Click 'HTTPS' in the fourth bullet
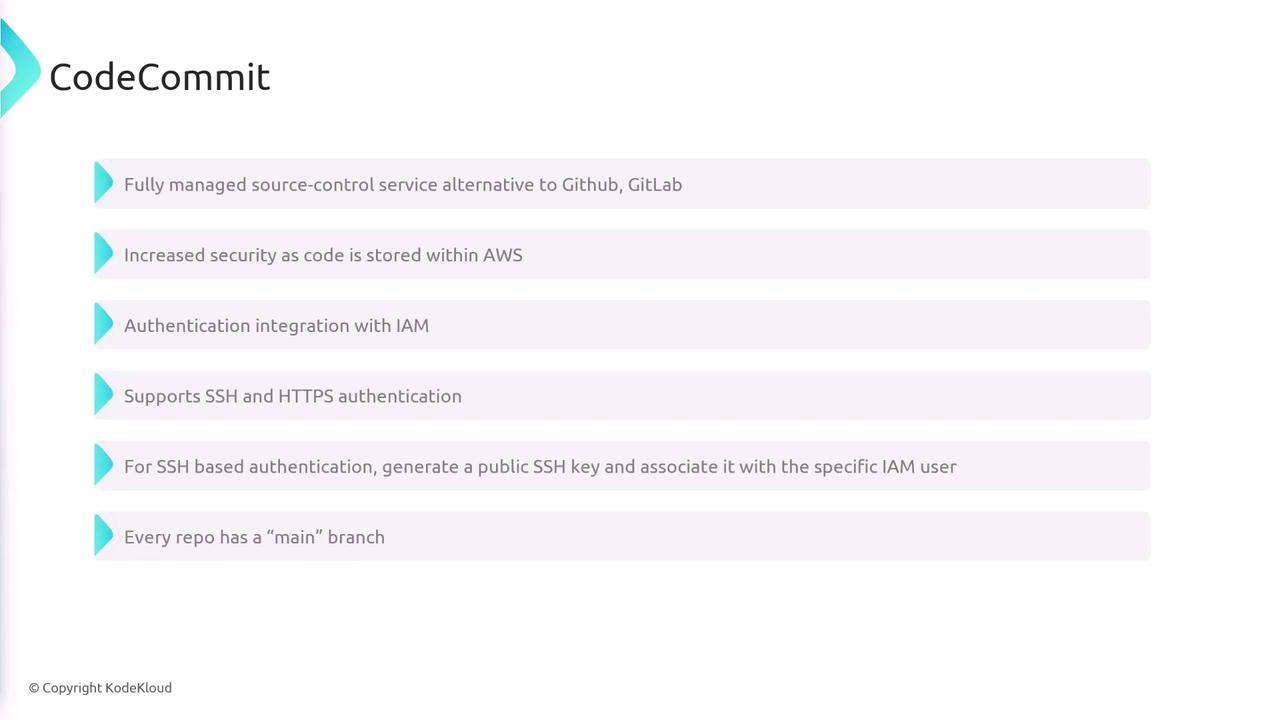Image resolution: width=1280 pixels, height=720 pixels. pos(305,396)
